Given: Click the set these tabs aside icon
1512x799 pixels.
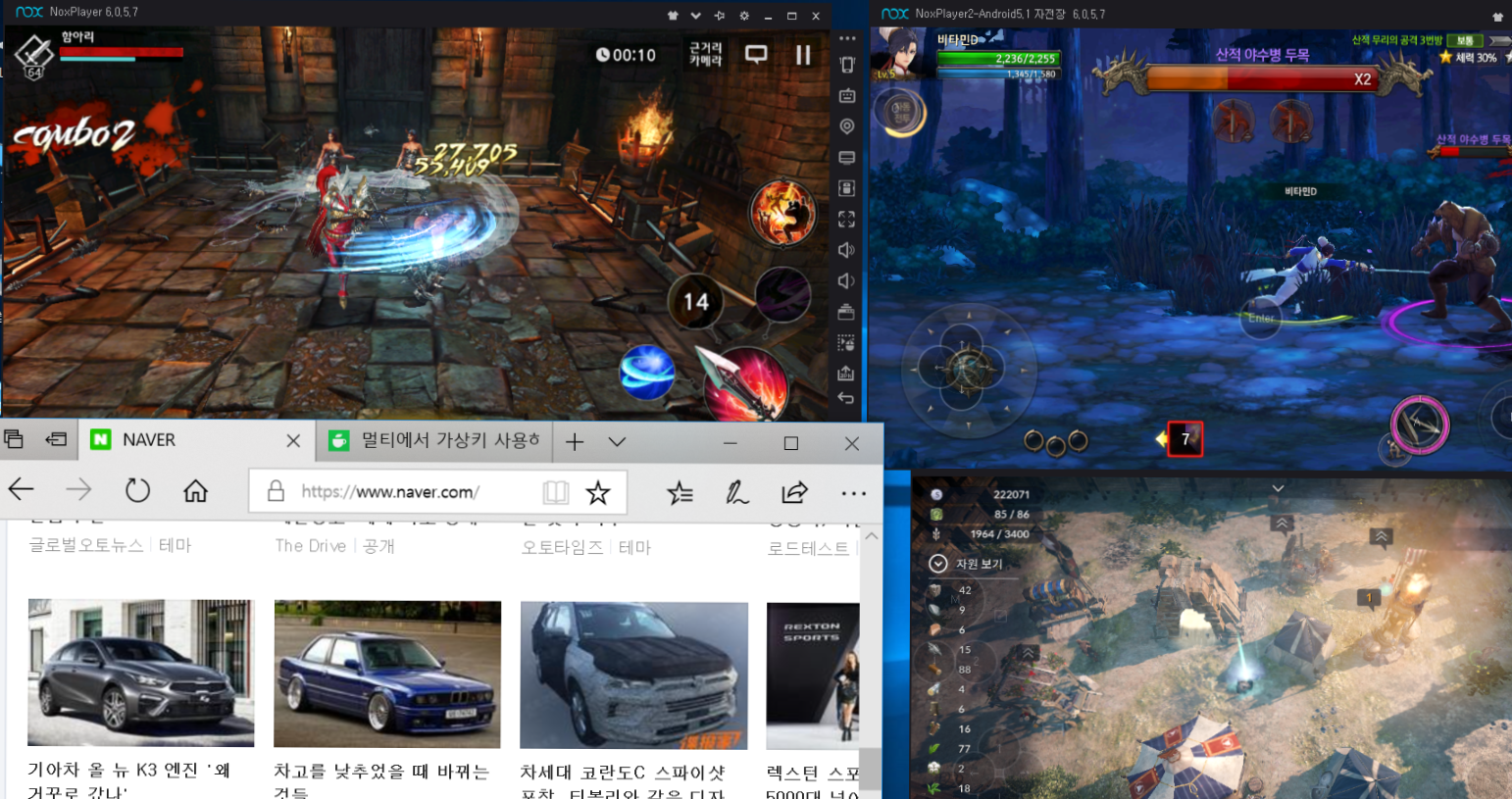Looking at the screenshot, I should click(57, 439).
